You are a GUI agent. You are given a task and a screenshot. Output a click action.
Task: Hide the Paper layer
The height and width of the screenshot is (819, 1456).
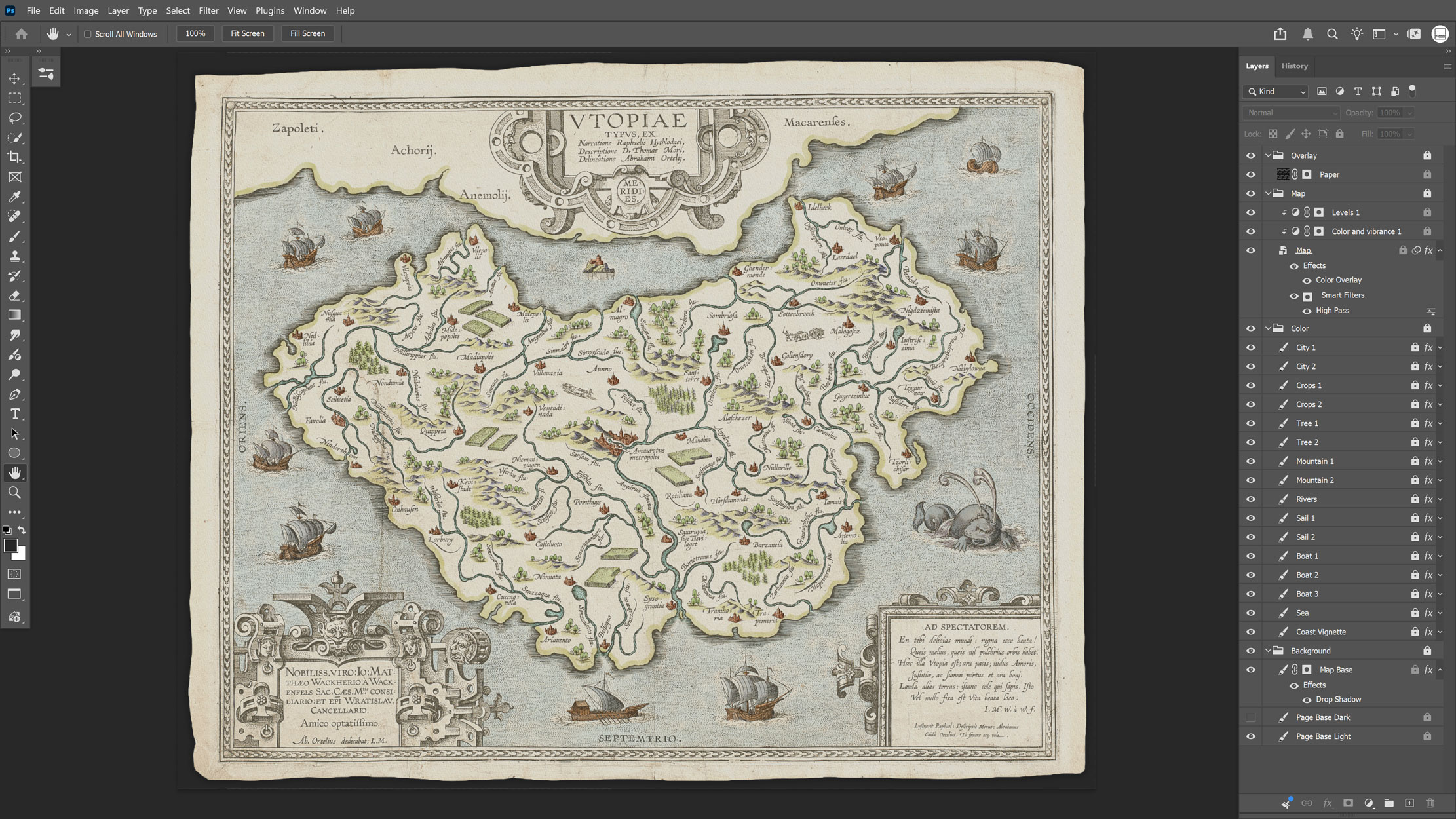1250,175
